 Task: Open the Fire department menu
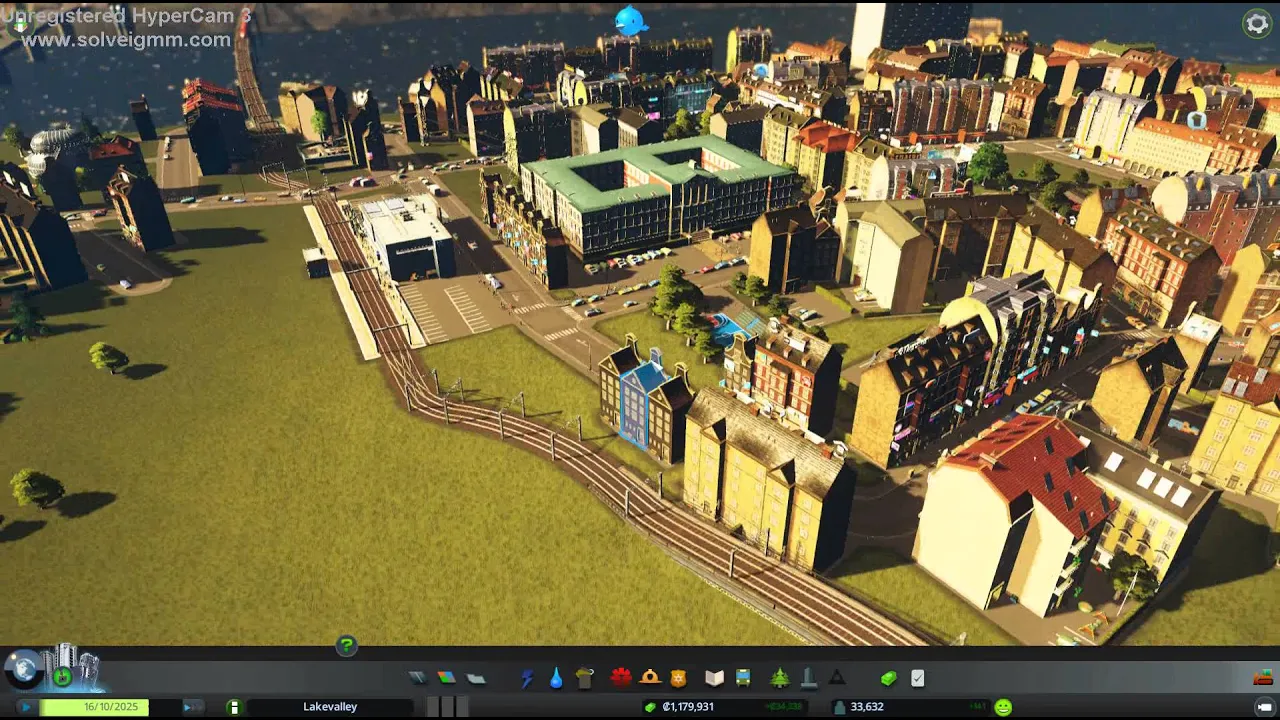(650, 677)
